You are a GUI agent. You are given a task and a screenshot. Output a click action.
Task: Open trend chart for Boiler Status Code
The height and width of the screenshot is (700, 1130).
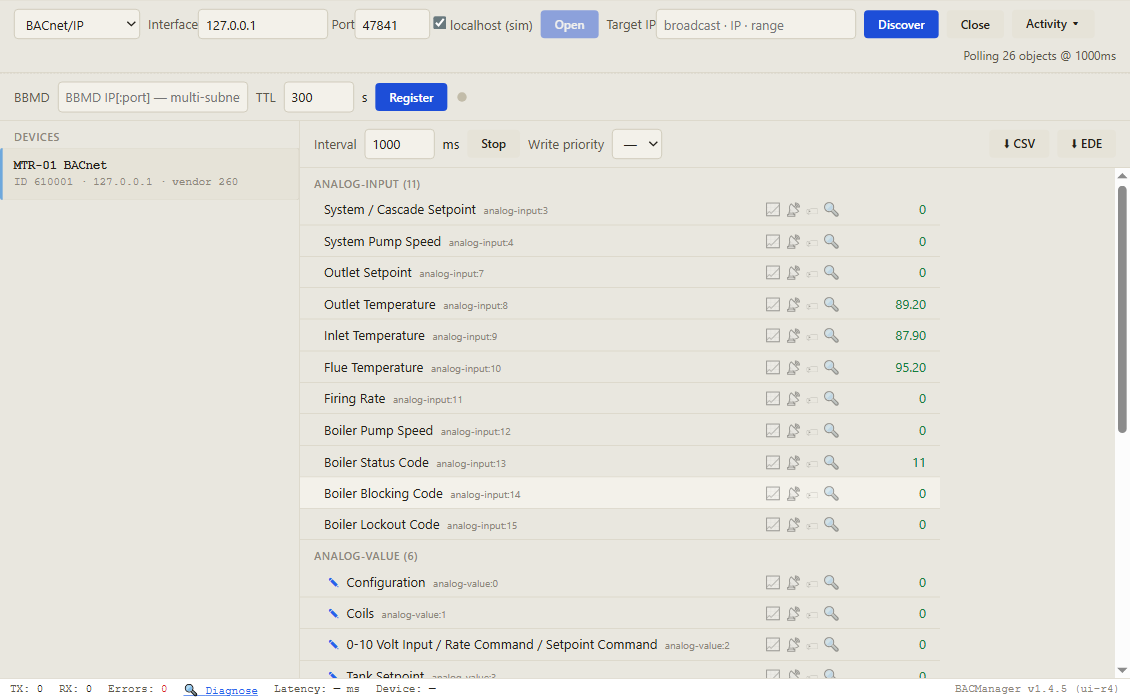pos(773,462)
